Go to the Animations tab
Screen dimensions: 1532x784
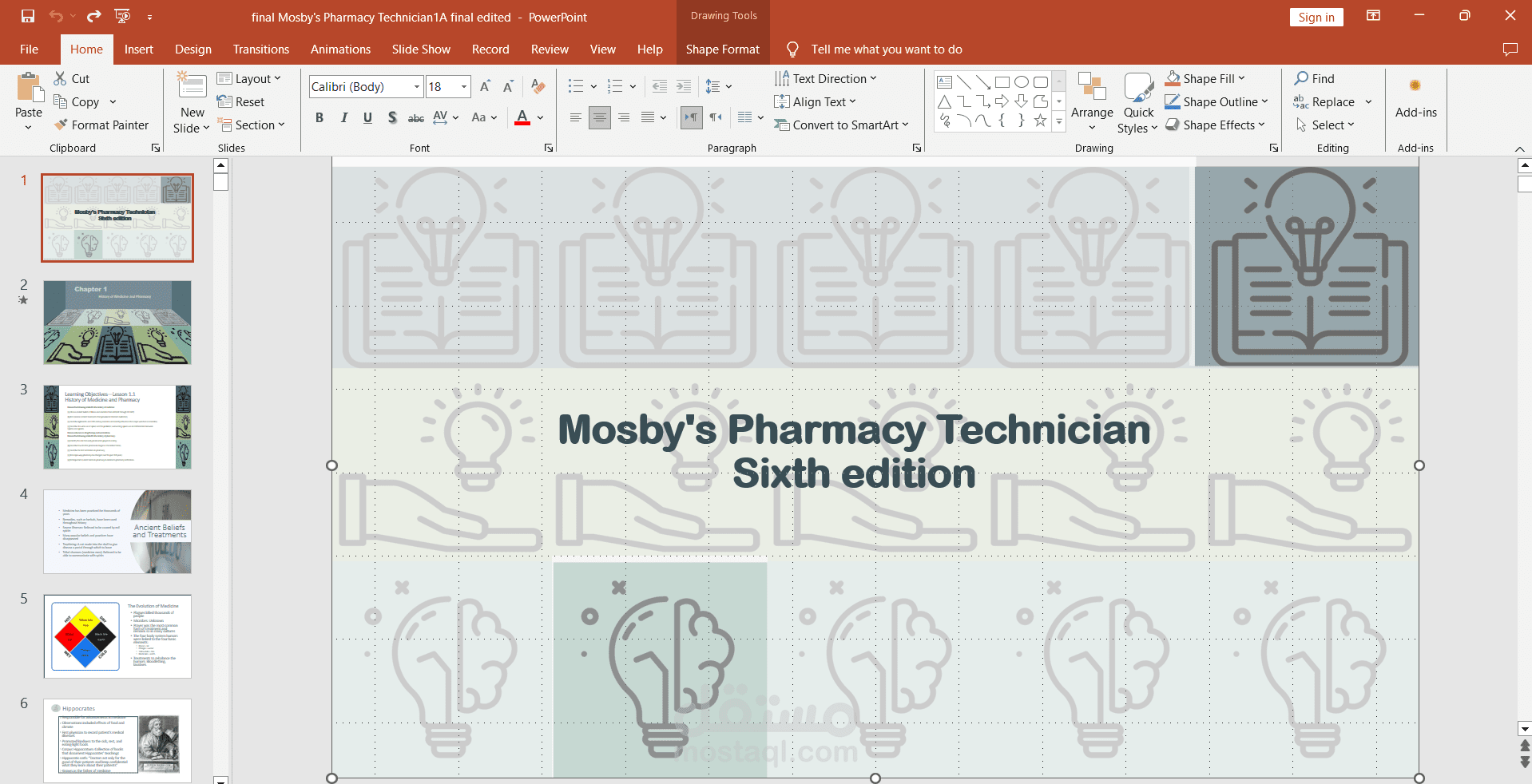tap(340, 49)
